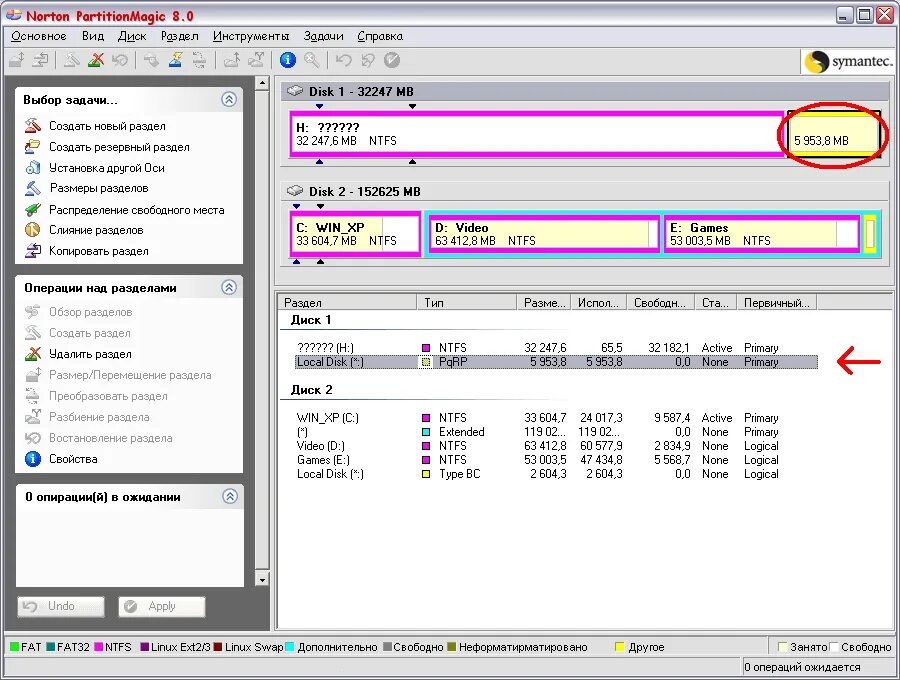Open the Инструменты menu

tap(251, 36)
